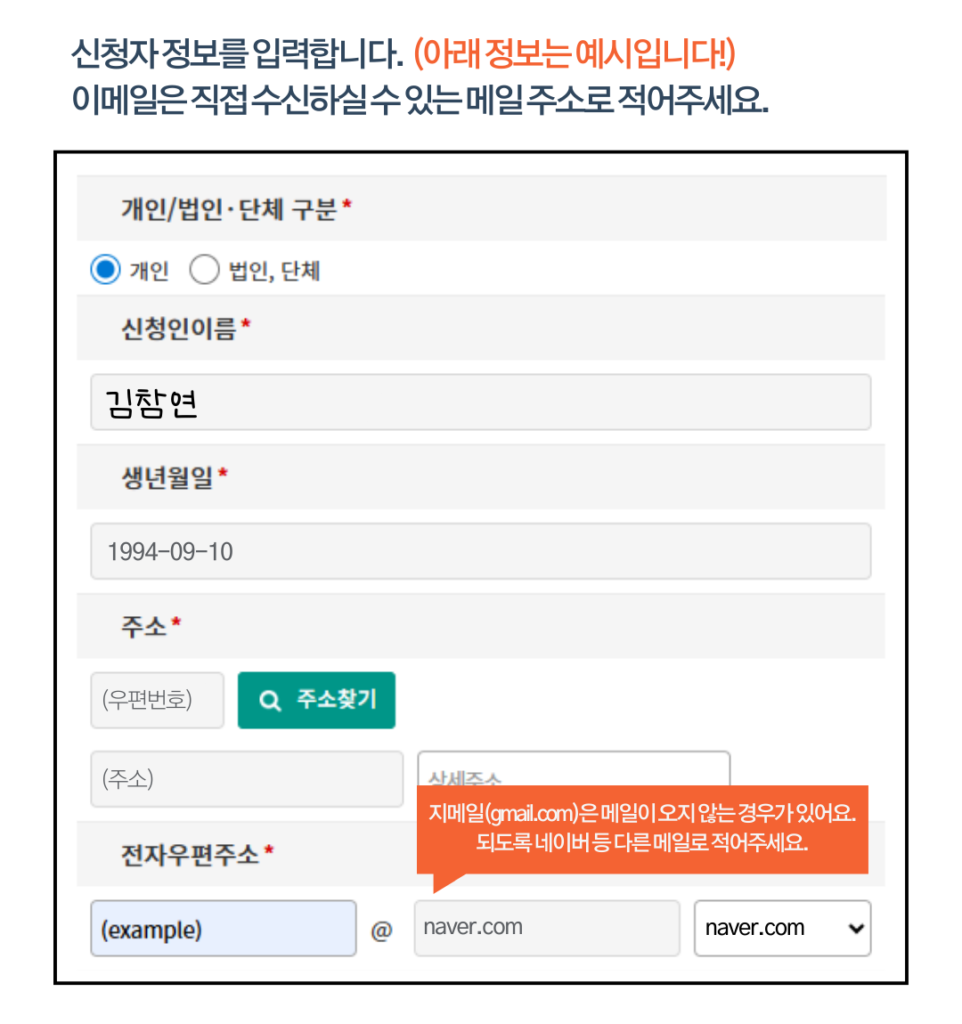Focus the 신청인이름 name field
This screenshot has width=962, height=1024.
pos(481,402)
